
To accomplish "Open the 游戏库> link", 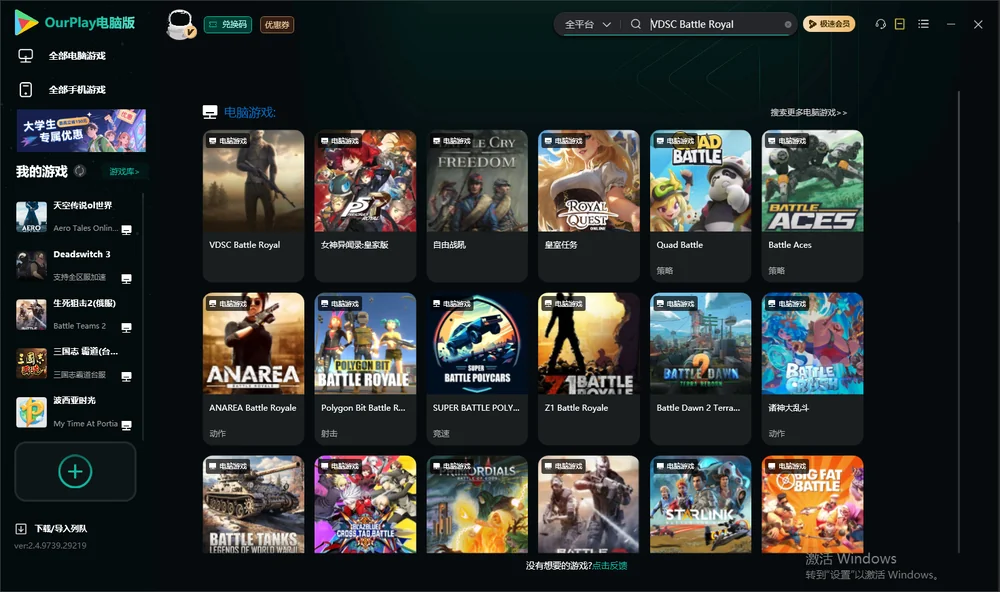I will pyautogui.click(x=124, y=172).
